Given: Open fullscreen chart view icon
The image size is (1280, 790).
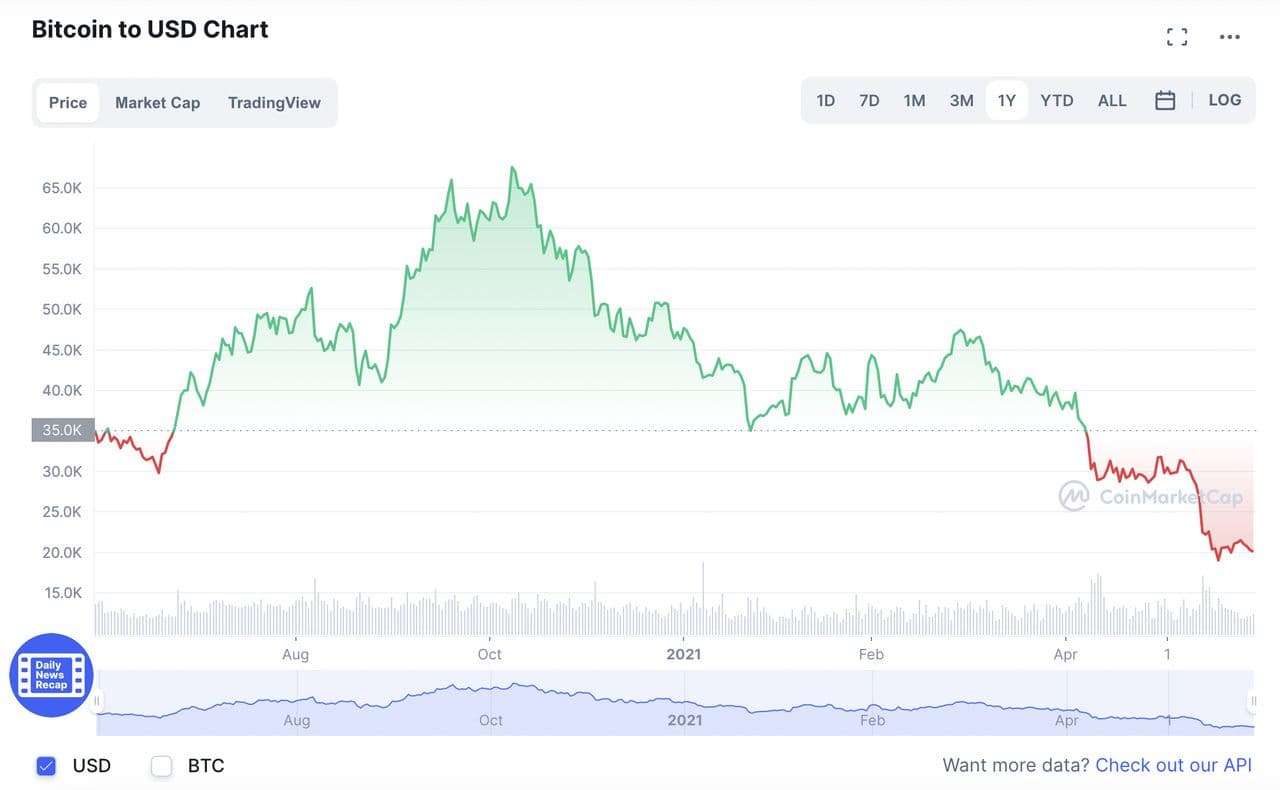Looking at the screenshot, I should click(x=1177, y=37).
